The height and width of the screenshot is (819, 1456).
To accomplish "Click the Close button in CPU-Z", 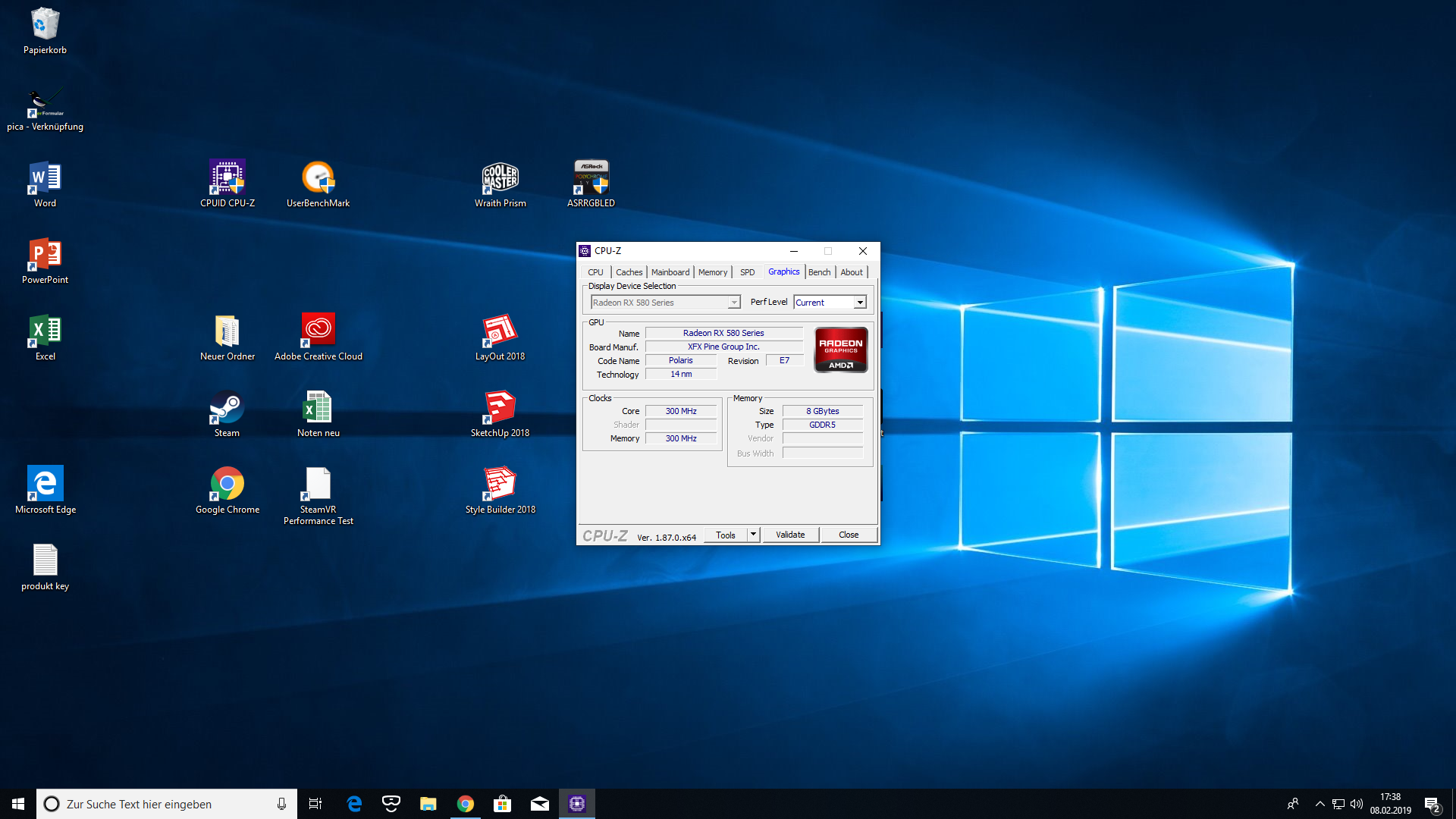I will coord(849,535).
